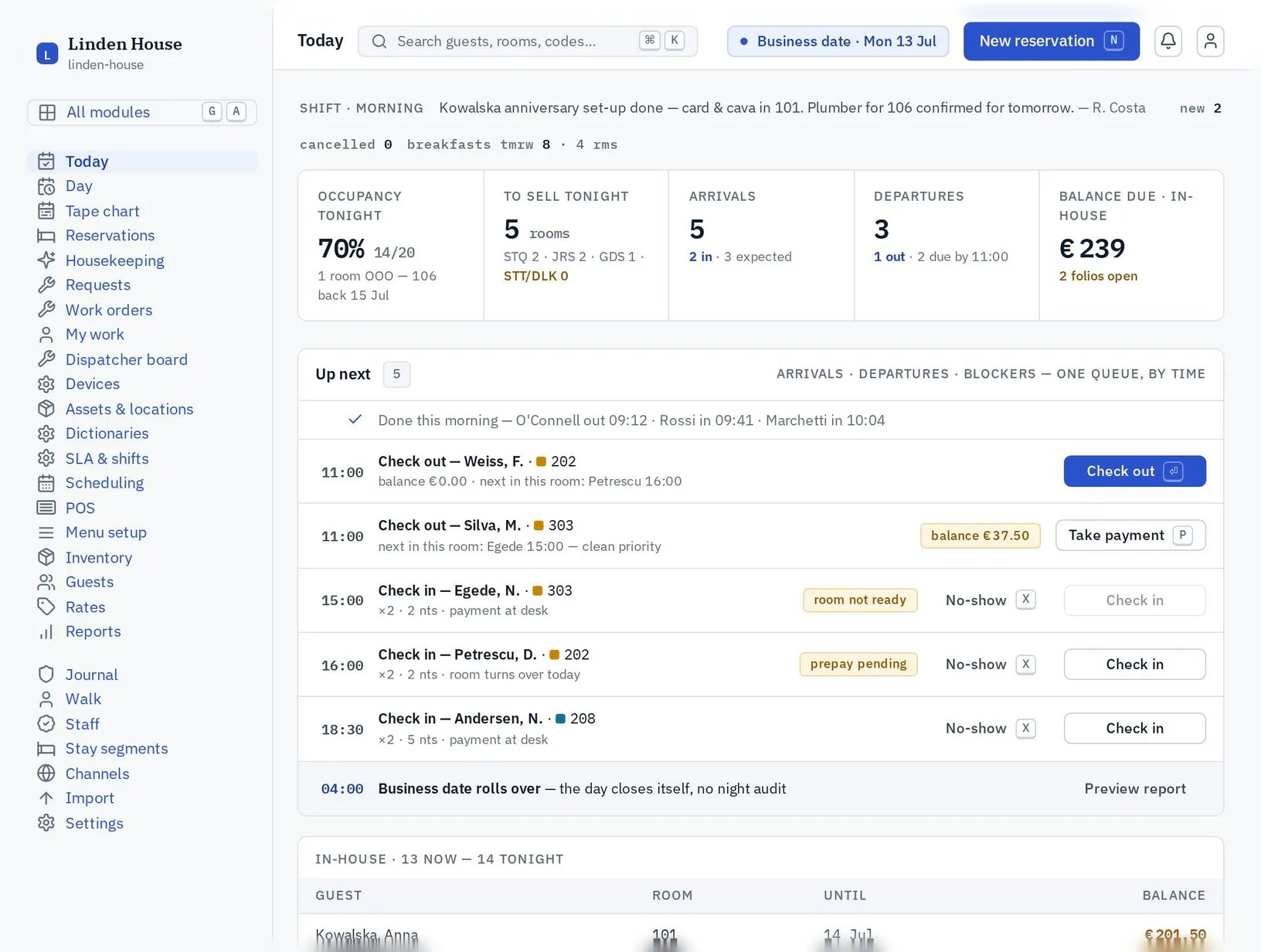Click the search guests input field
1261x952 pixels.
(528, 41)
